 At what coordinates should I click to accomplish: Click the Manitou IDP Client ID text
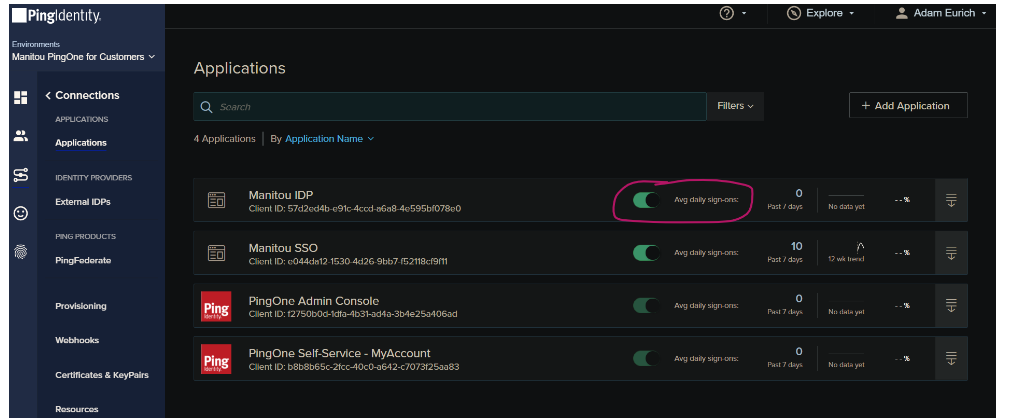pyautogui.click(x=355, y=209)
